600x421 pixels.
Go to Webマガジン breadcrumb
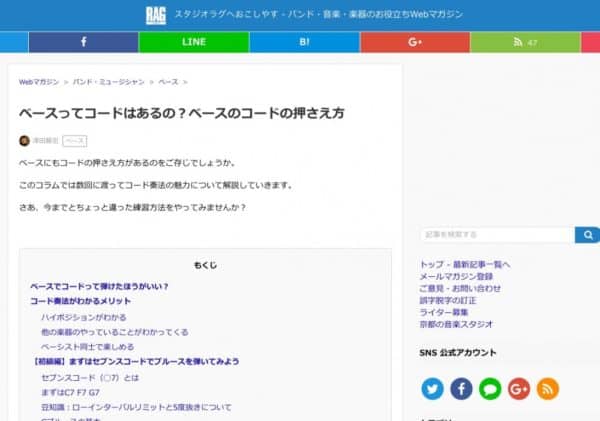[x=39, y=82]
